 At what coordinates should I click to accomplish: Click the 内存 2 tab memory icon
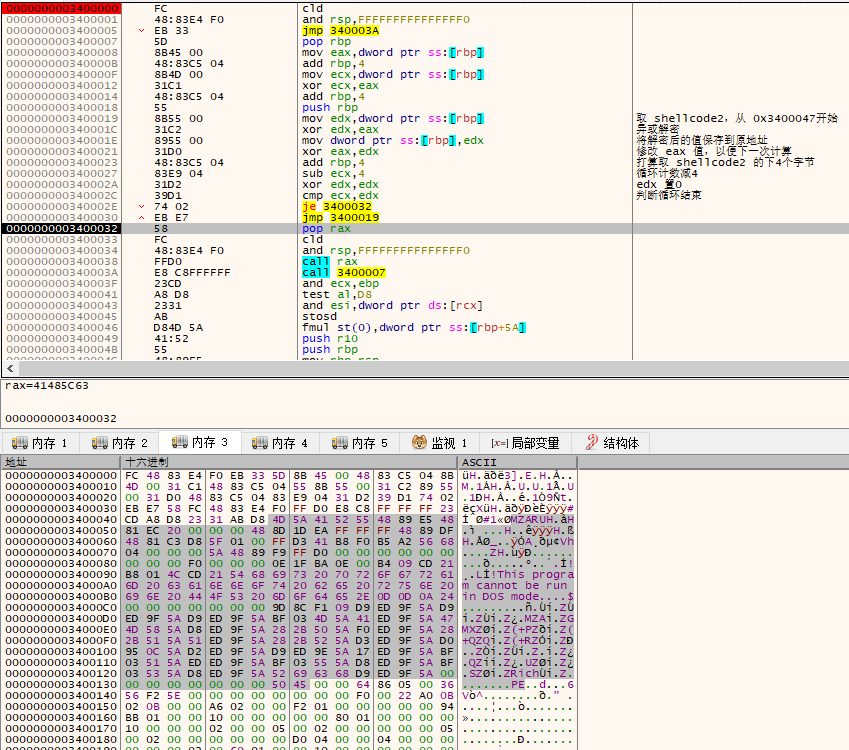coord(100,443)
